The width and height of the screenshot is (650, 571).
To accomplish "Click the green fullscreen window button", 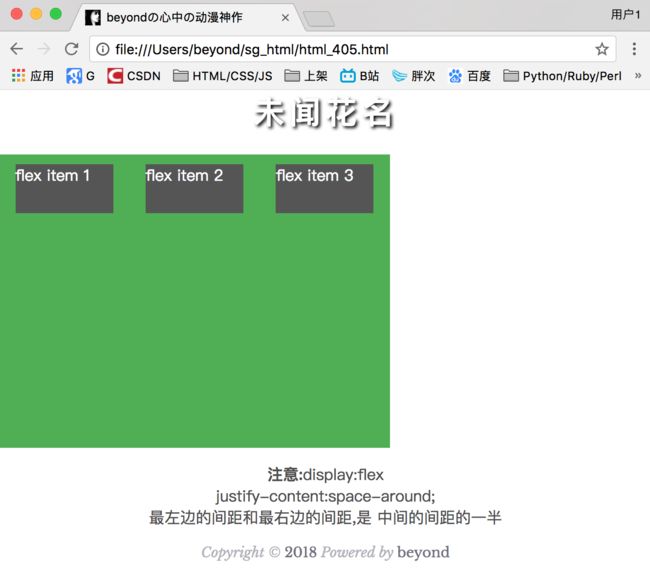I will point(56,14).
